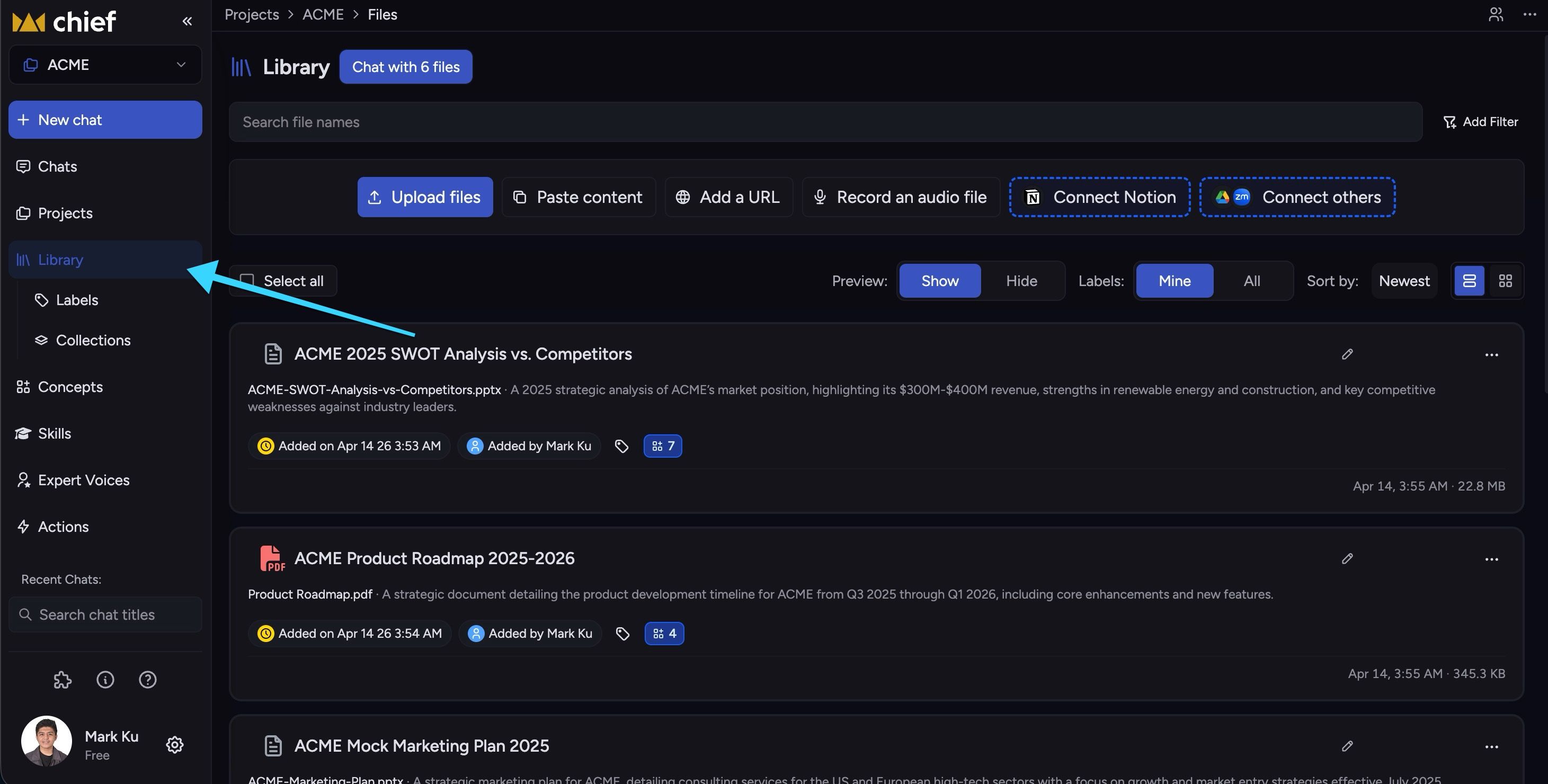Focus the Search chat titles field
This screenshot has width=1548, height=784.
pos(105,614)
